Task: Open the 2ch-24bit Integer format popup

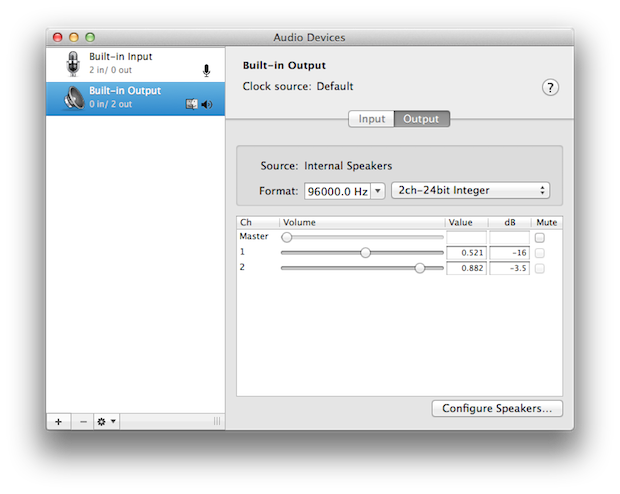Action: coord(470,191)
